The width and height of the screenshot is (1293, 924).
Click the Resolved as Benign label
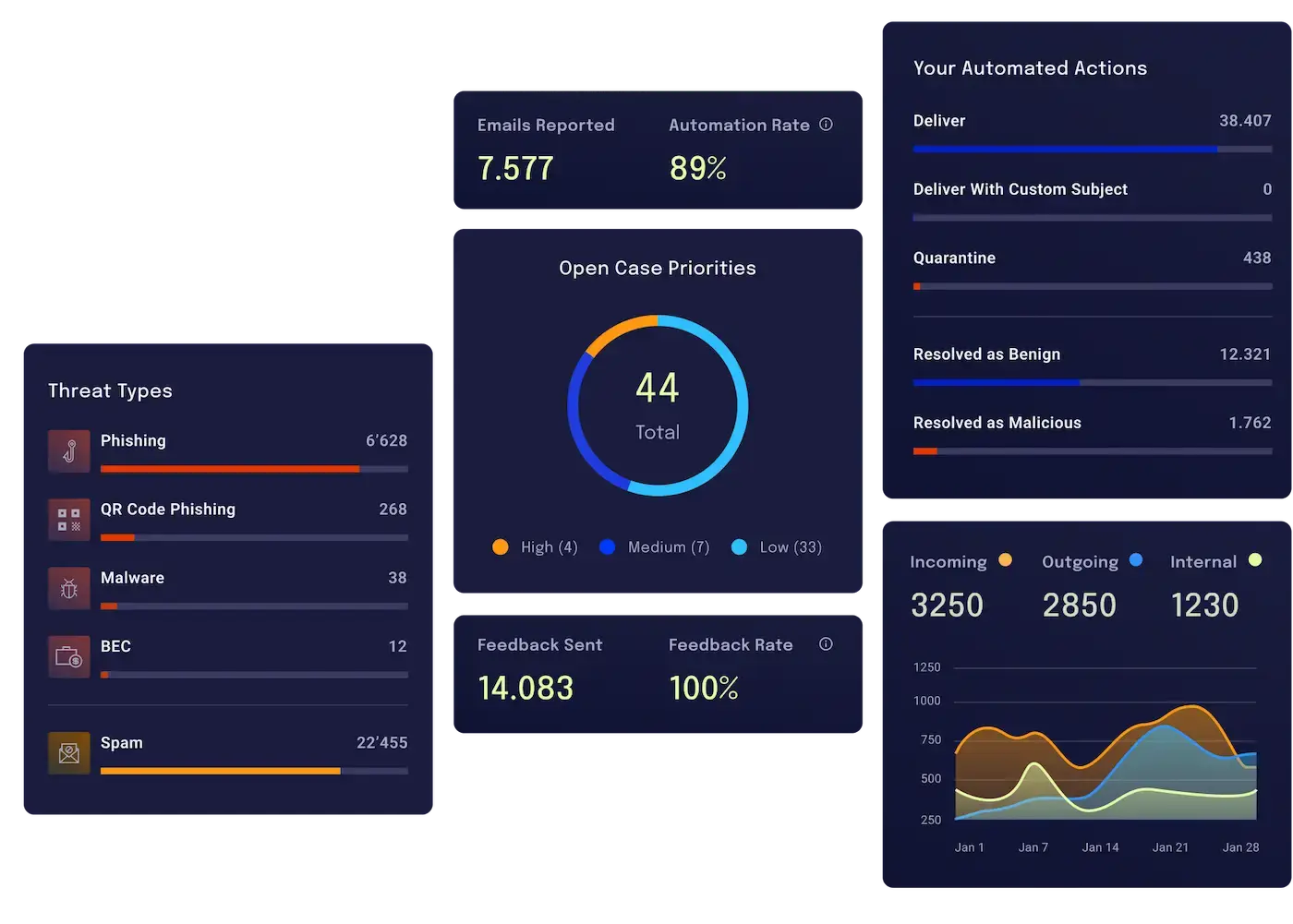(x=986, y=354)
